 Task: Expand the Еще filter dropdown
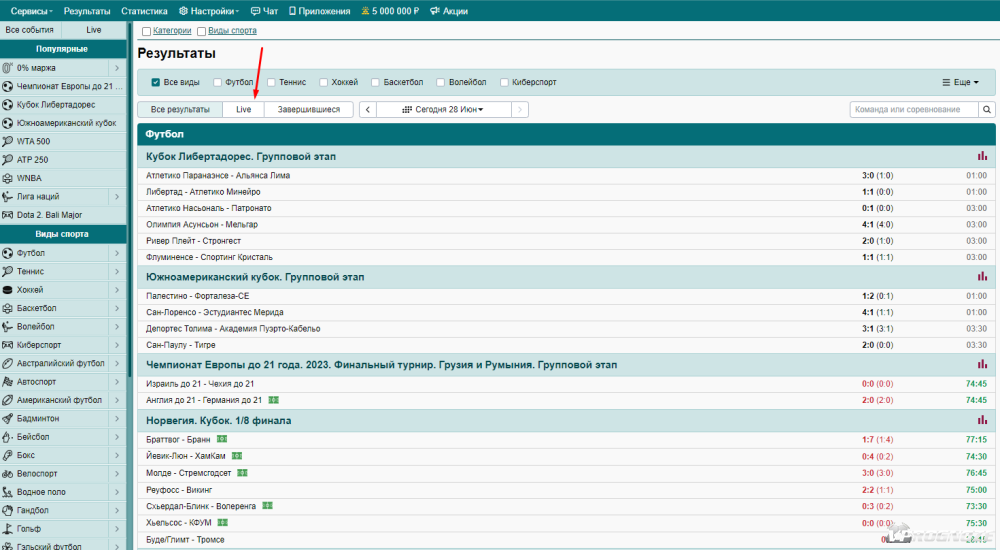pyautogui.click(x=960, y=82)
